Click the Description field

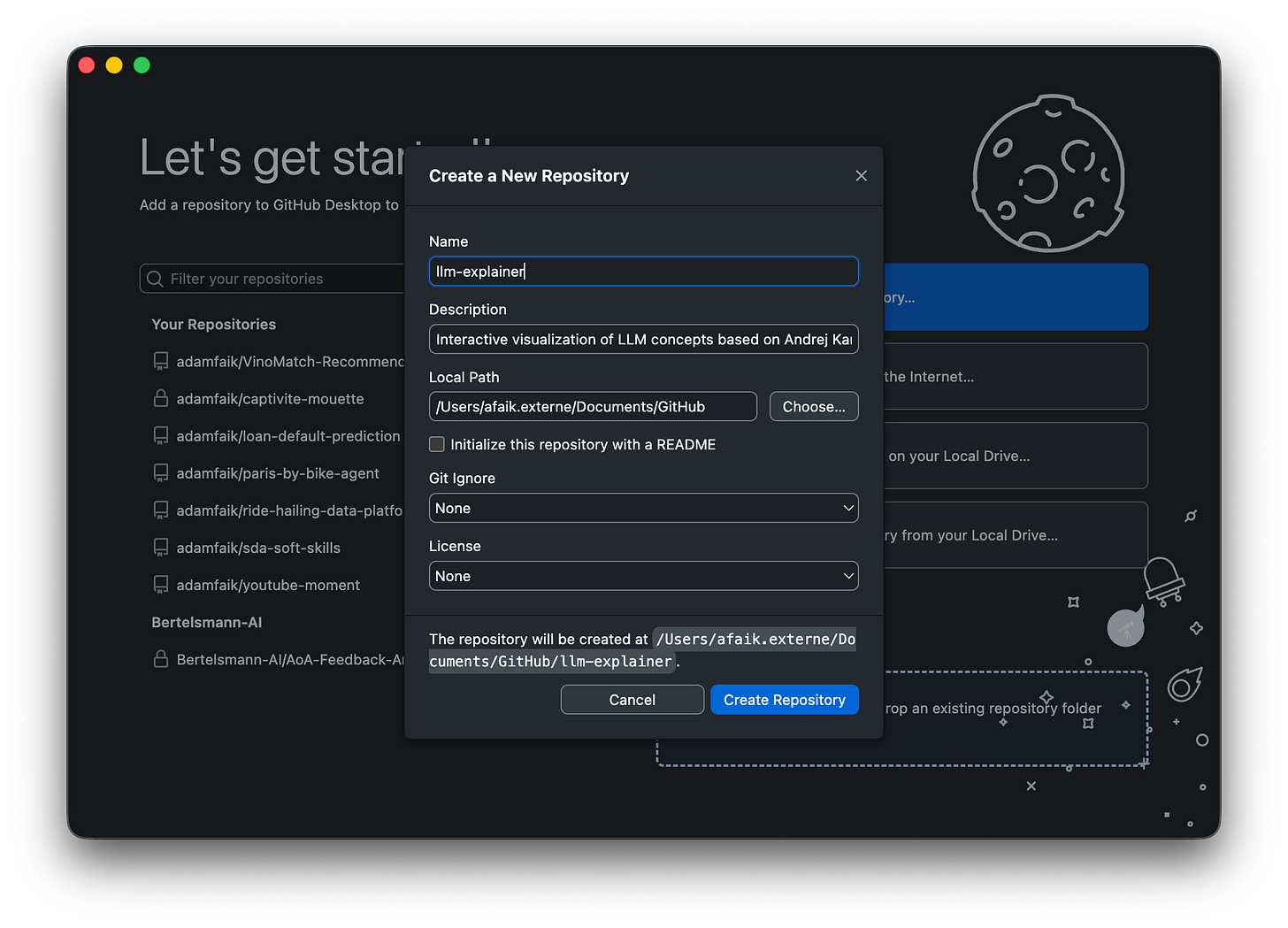click(x=643, y=339)
